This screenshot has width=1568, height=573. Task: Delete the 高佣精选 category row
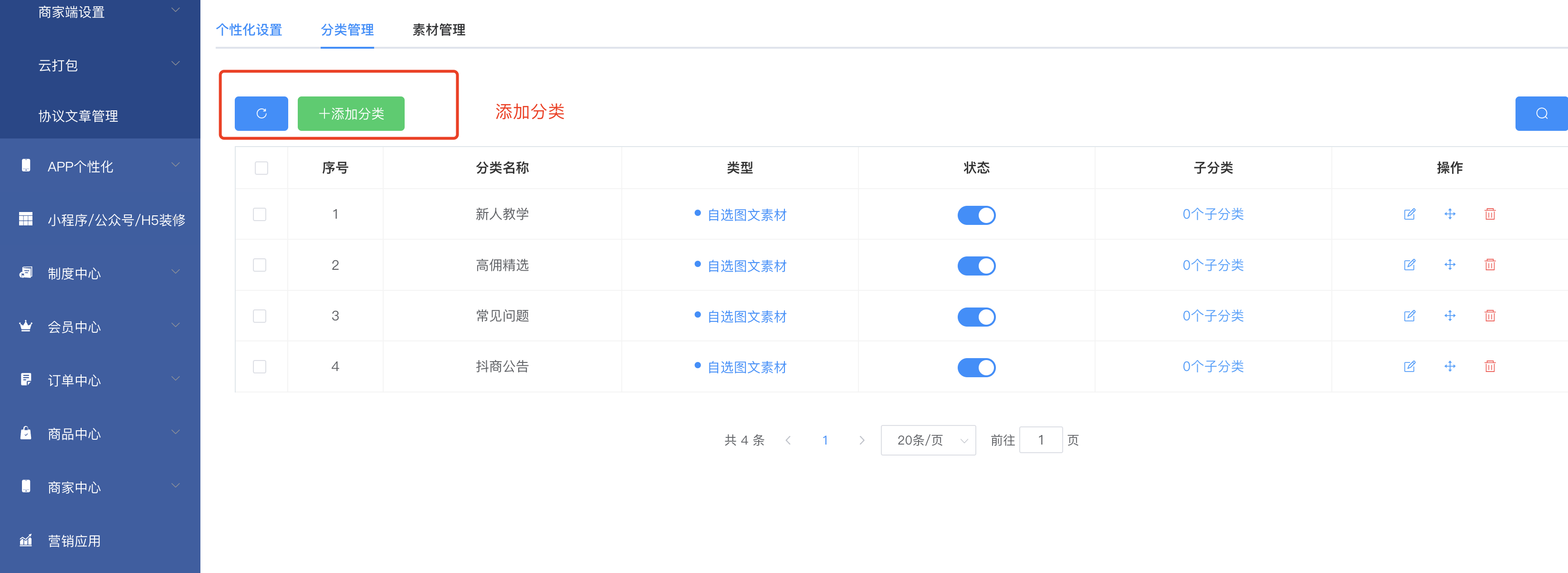pyautogui.click(x=1489, y=265)
